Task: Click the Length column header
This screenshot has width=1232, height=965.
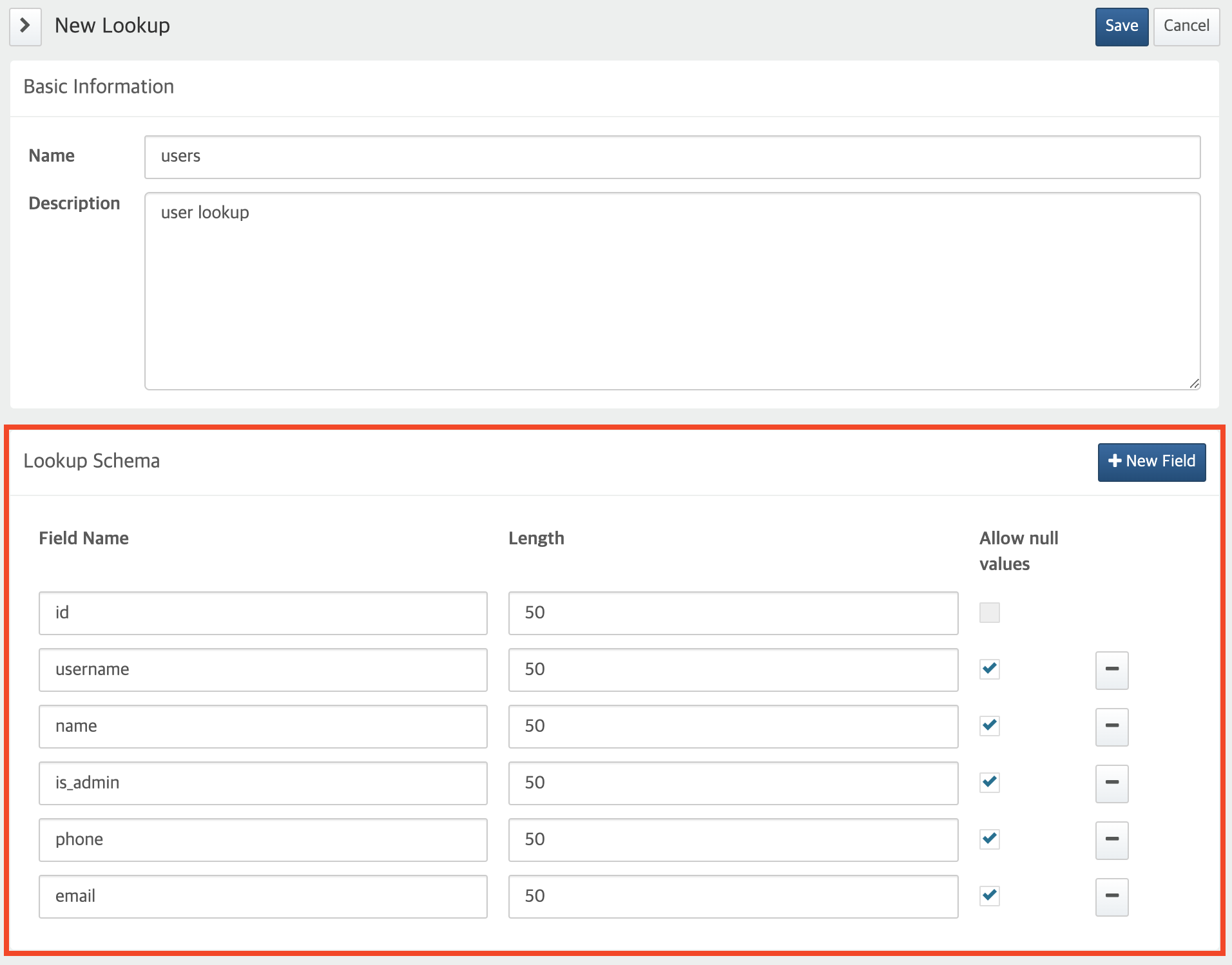Action: (536, 539)
